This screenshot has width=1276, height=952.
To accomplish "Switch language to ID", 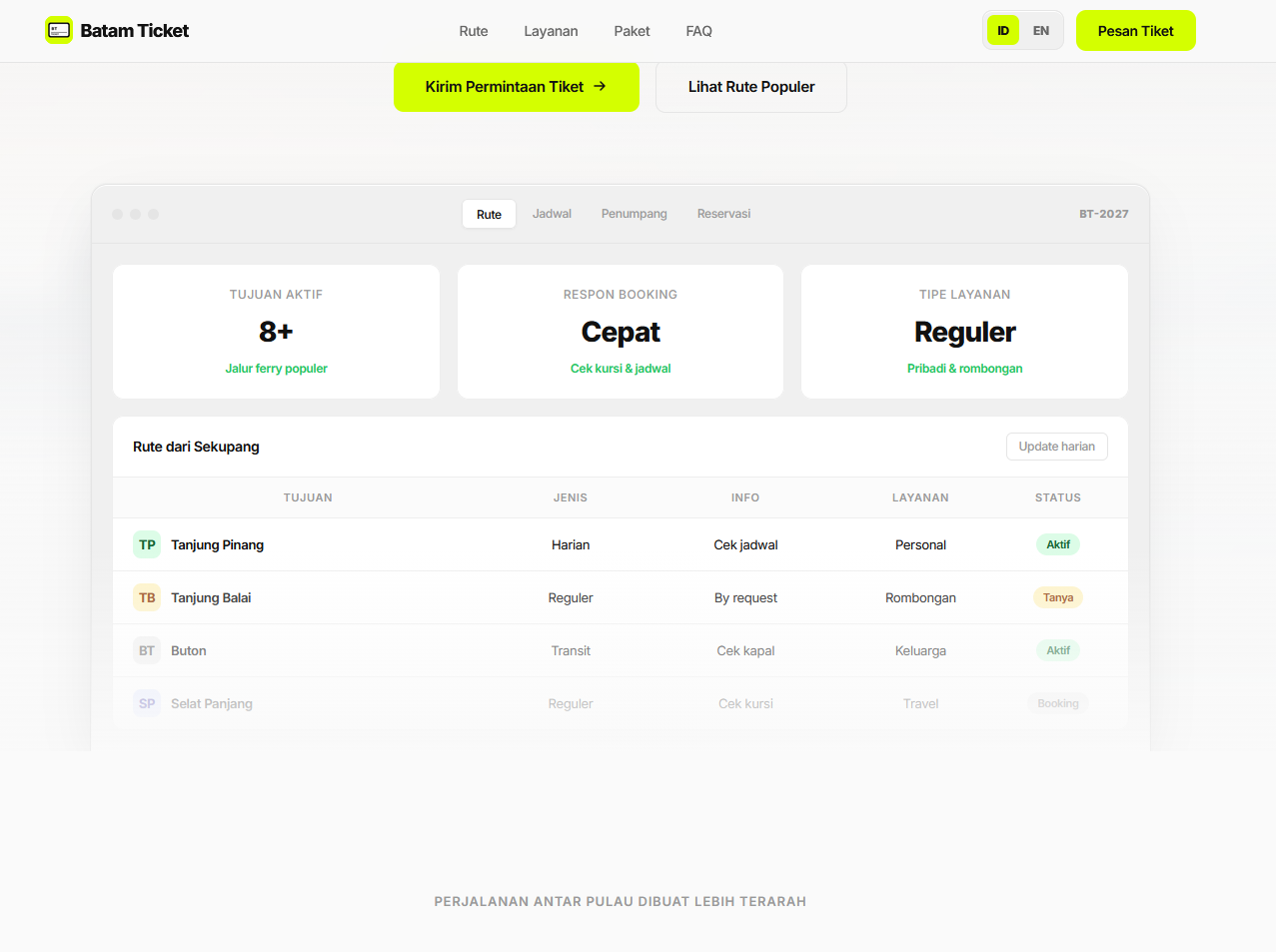I will (x=1003, y=31).
